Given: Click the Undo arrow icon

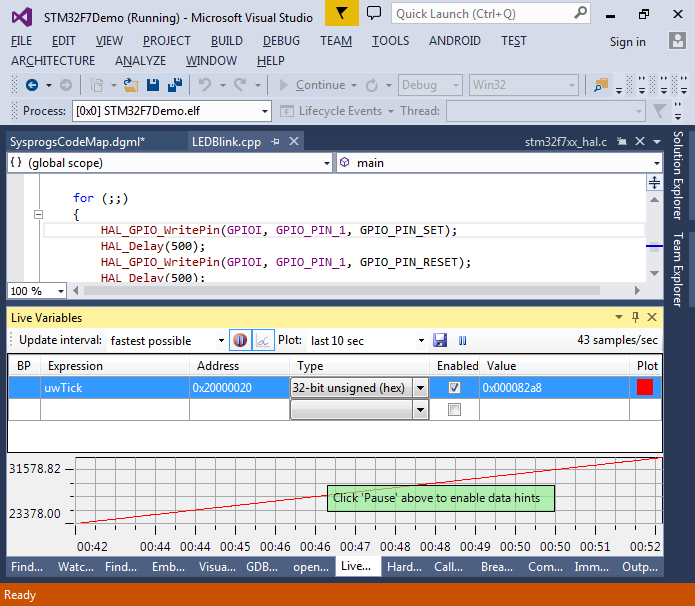Looking at the screenshot, I should 205,85.
